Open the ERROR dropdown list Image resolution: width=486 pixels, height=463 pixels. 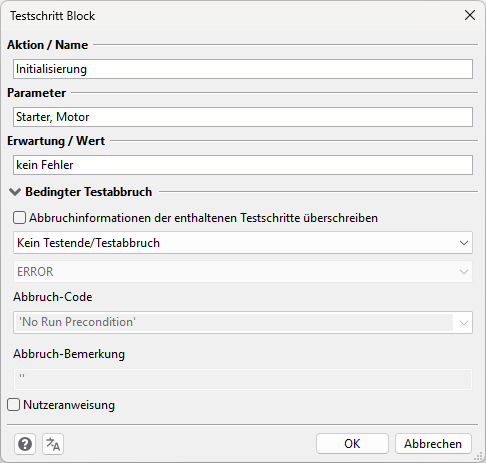click(243, 272)
